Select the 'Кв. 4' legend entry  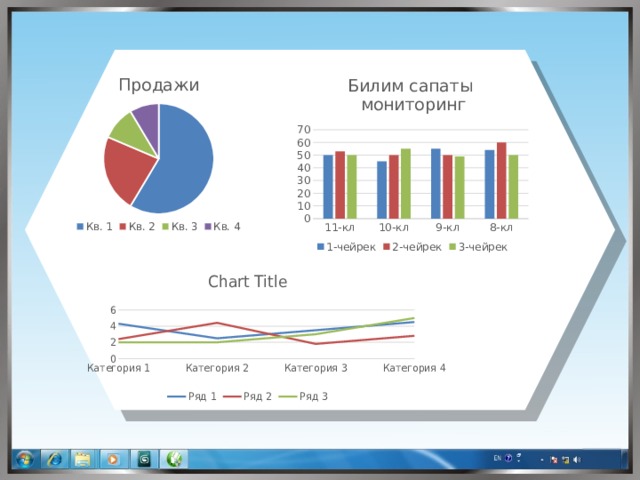pyautogui.click(x=222, y=227)
